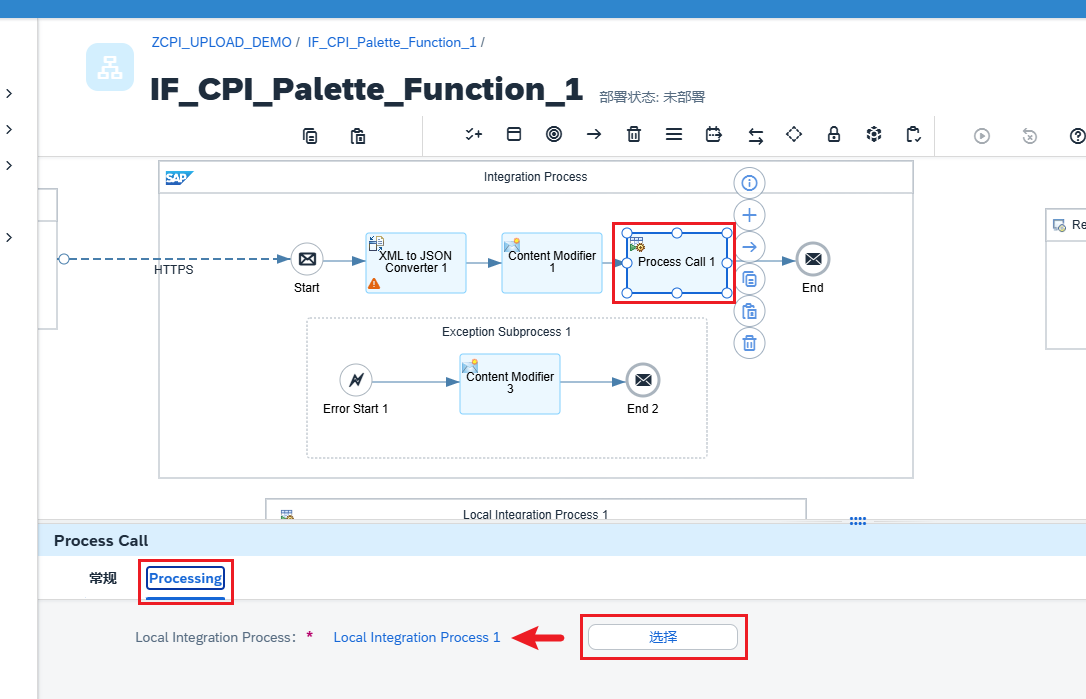Click the connect arrow icon beside Process Call

(x=749, y=247)
